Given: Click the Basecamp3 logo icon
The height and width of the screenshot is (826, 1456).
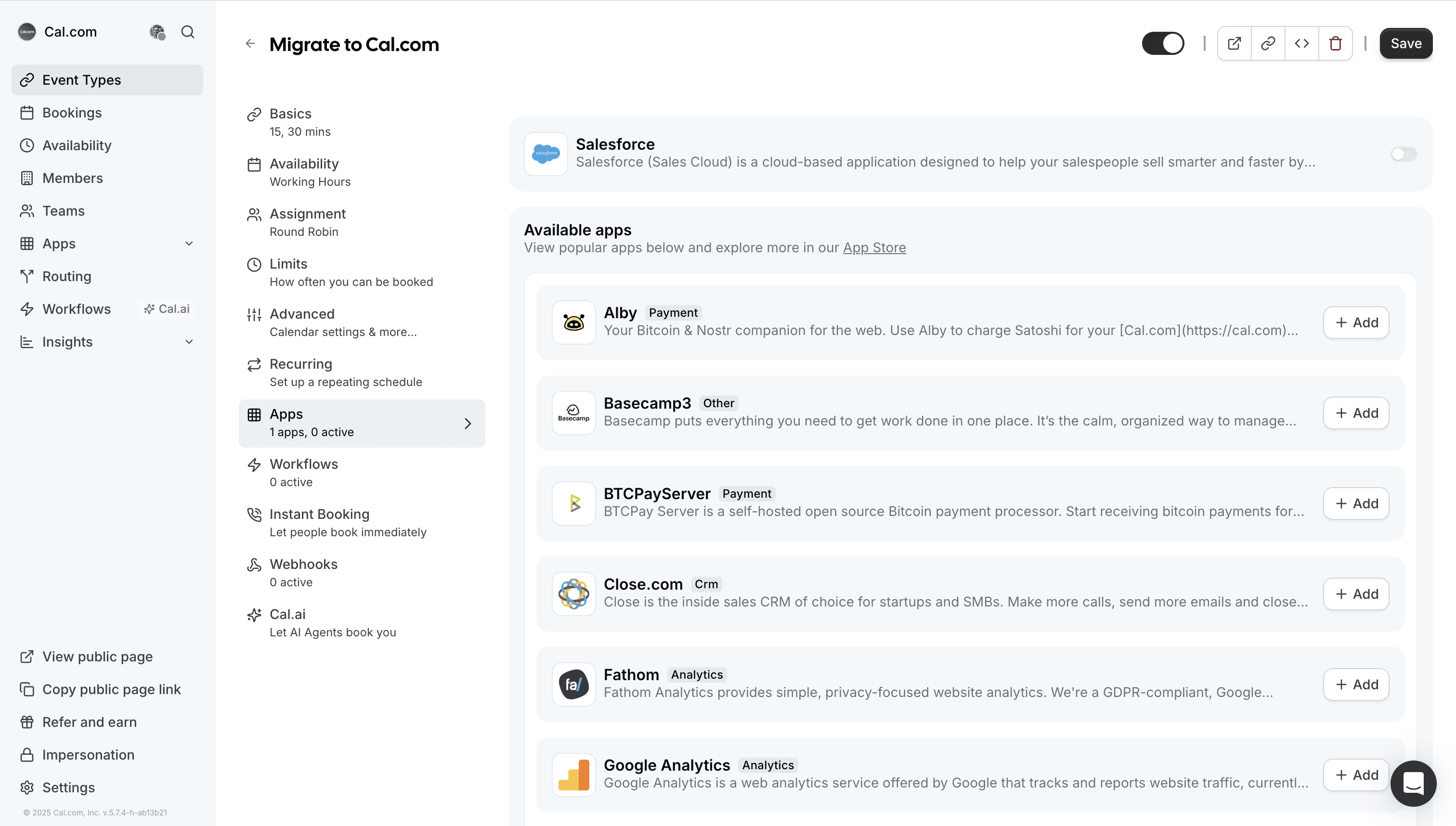Looking at the screenshot, I should 573,413.
